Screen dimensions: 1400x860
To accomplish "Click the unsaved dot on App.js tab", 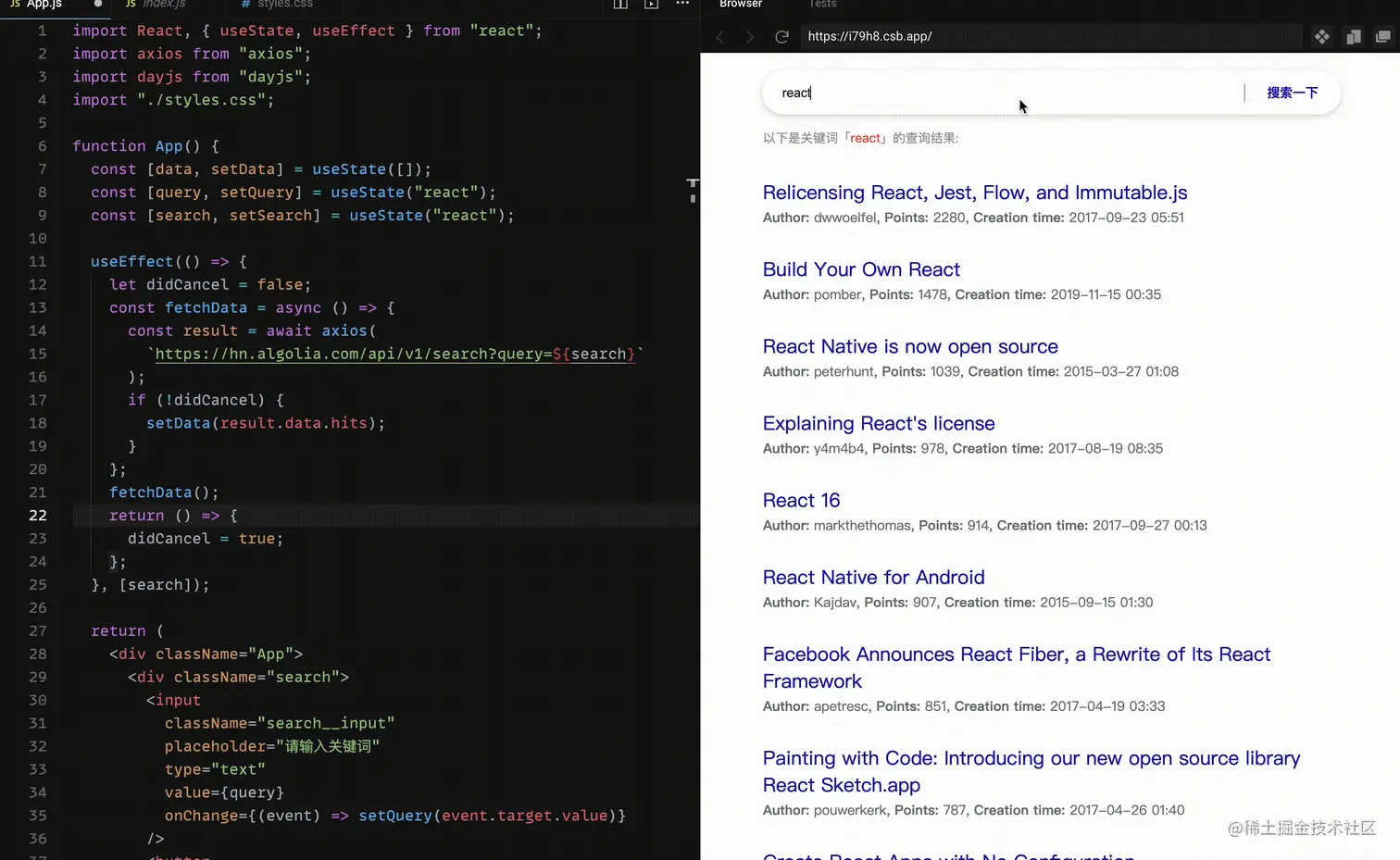I will pyautogui.click(x=98, y=4).
